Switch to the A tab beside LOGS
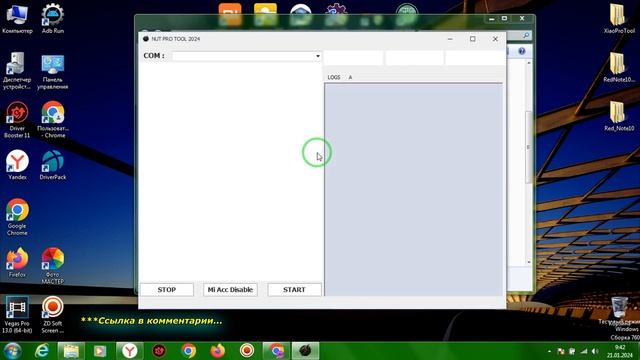 click(x=350, y=77)
